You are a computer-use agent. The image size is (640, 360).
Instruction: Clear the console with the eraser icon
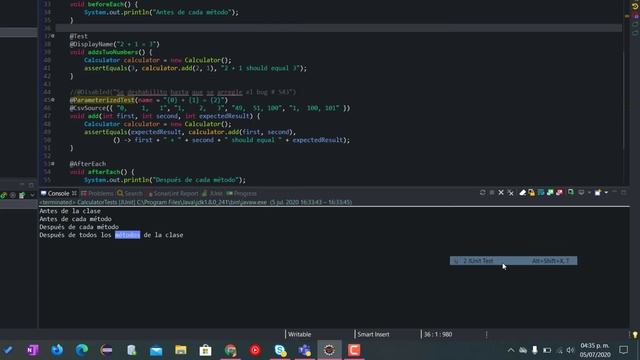[x=522, y=192]
